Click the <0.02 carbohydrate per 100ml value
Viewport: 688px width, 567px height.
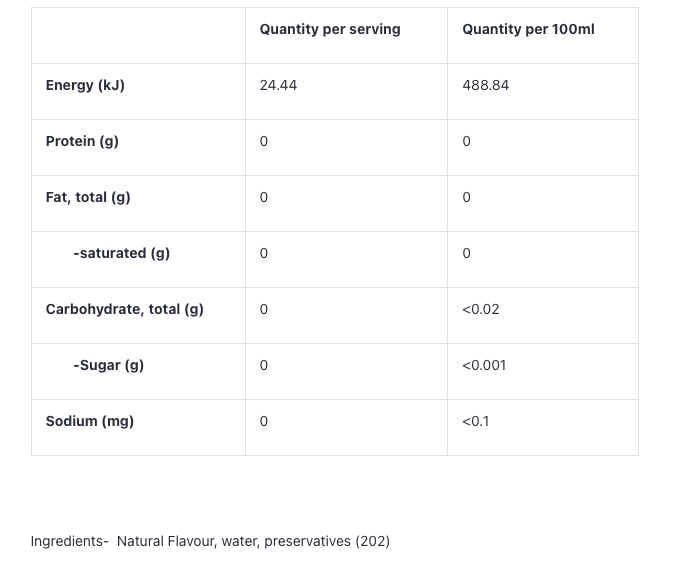click(480, 309)
